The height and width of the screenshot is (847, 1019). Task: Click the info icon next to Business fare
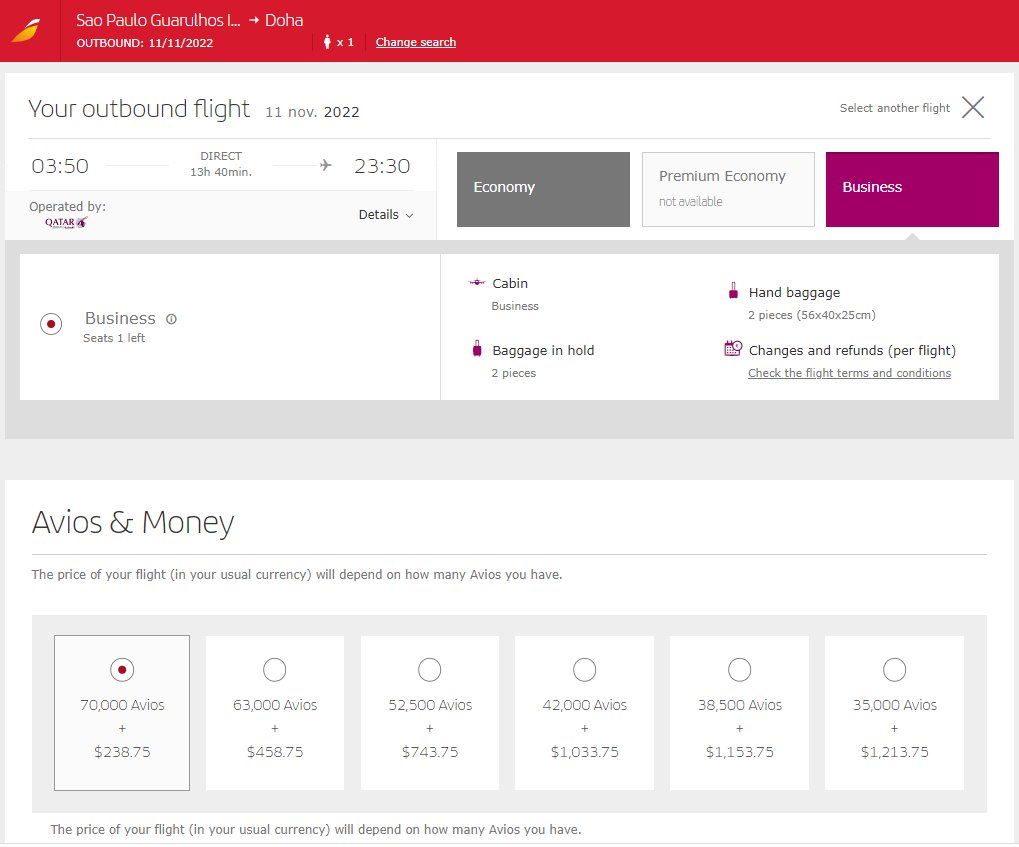(172, 319)
